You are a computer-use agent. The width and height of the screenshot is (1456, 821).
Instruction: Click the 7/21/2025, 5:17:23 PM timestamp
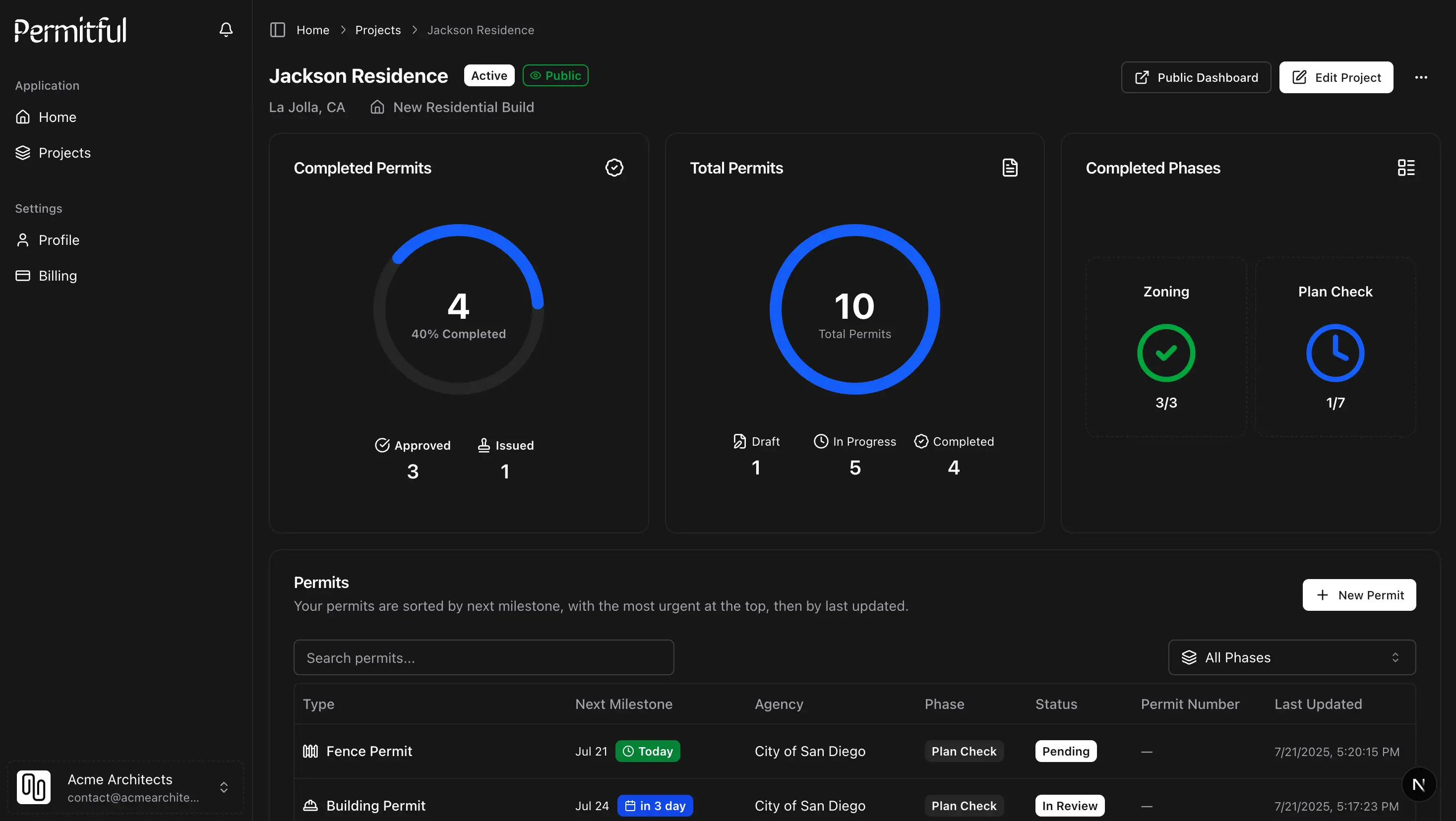tap(1336, 806)
